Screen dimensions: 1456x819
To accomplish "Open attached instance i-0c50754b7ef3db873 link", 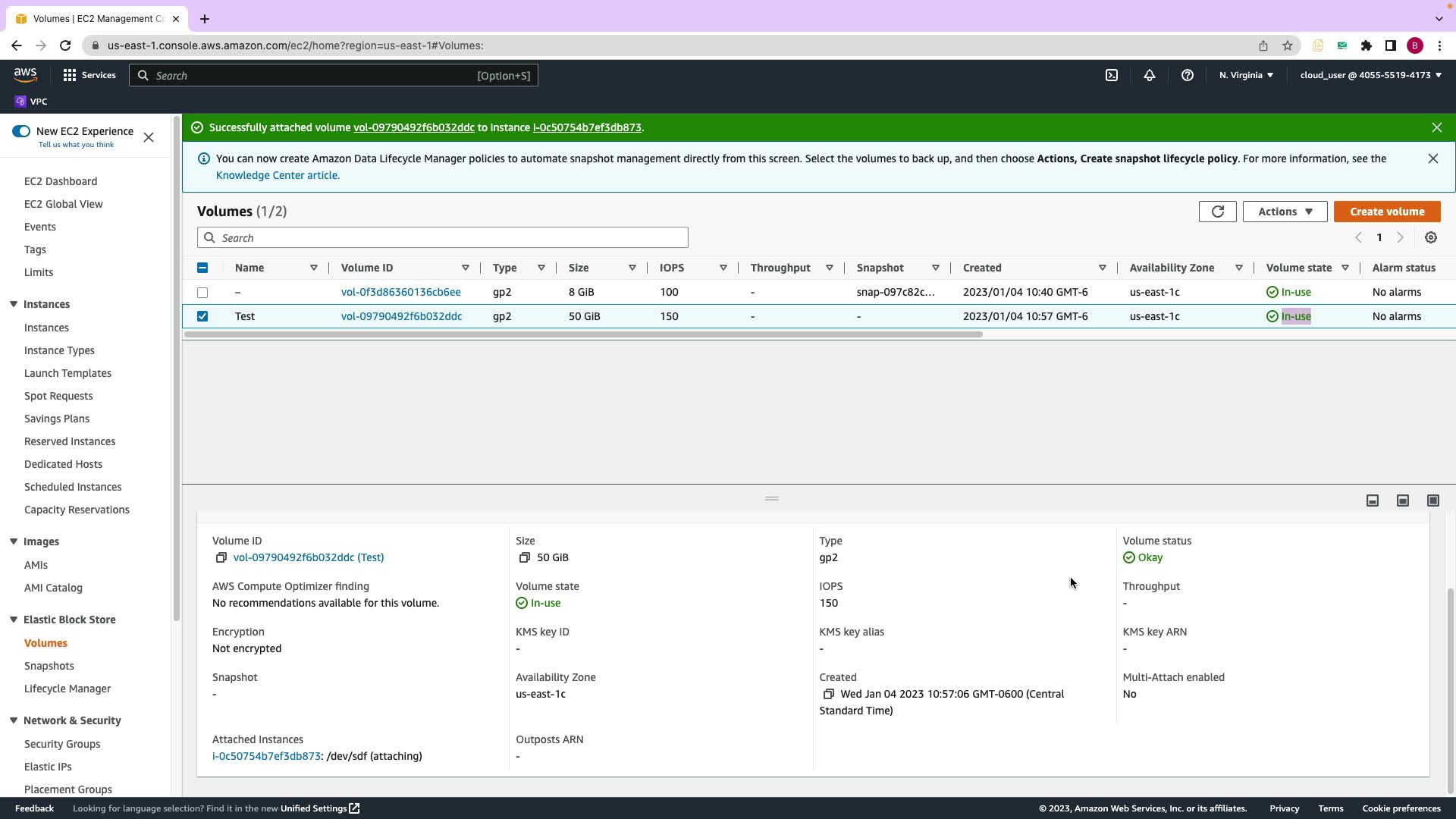I will [x=266, y=756].
